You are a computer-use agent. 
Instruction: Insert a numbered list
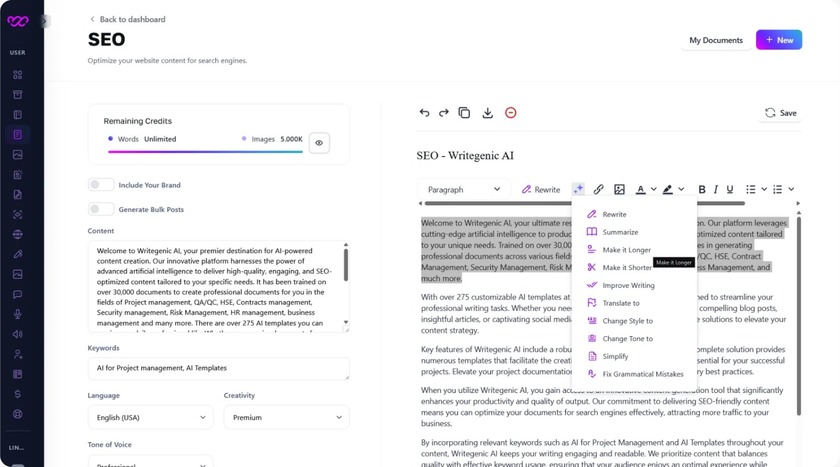(x=777, y=189)
